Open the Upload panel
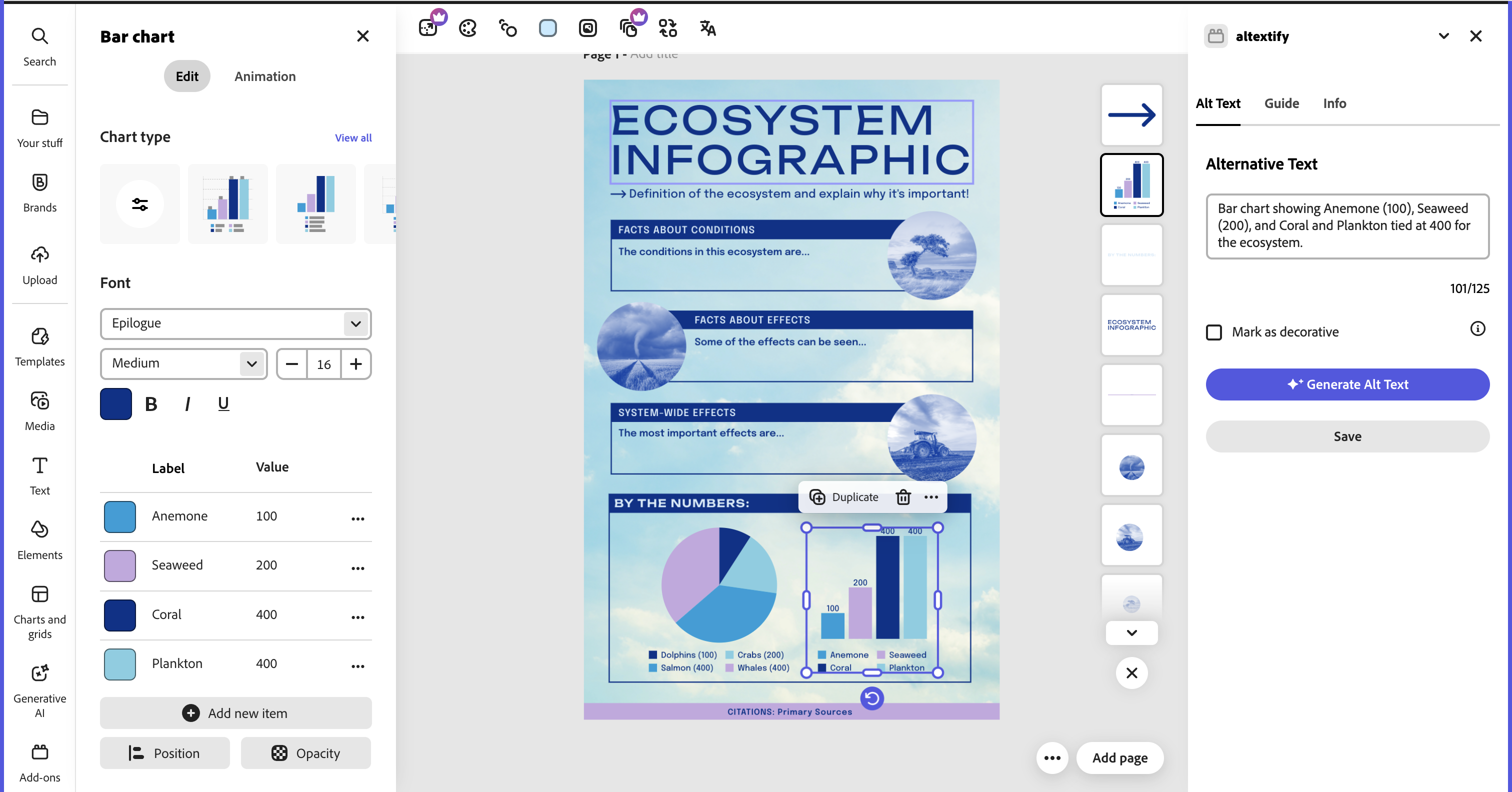This screenshot has height=792, width=1512. (39, 264)
